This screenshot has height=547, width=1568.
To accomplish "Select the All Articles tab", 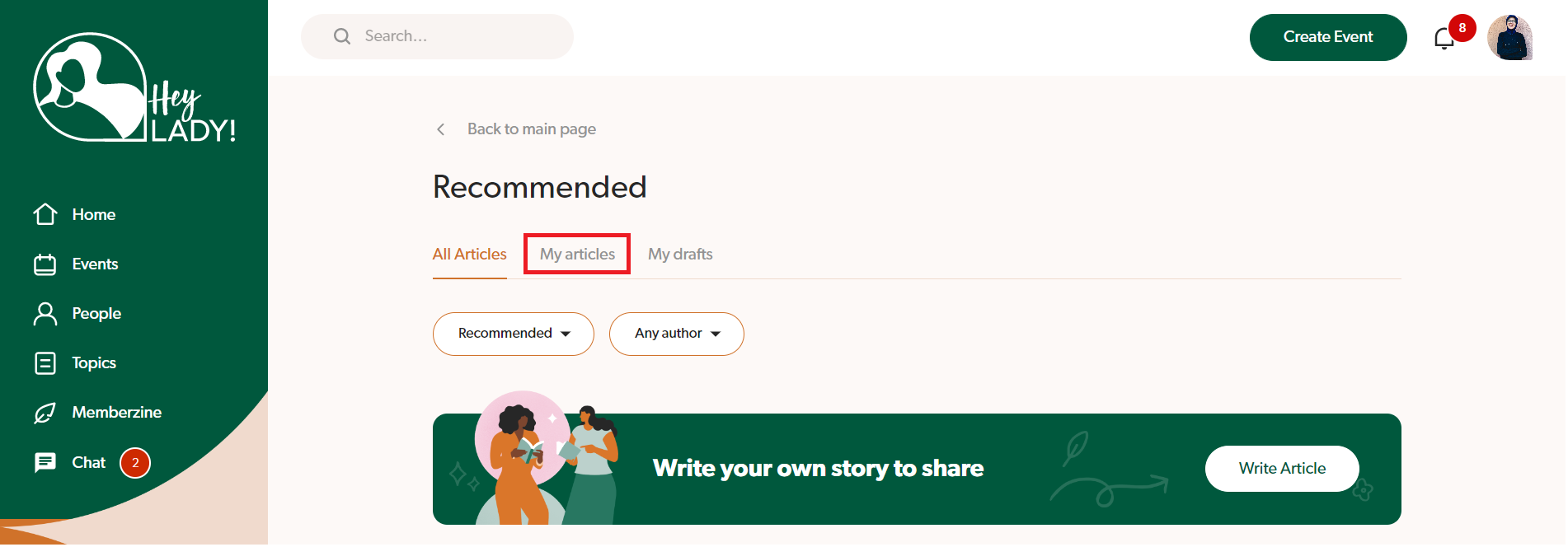I will point(469,254).
